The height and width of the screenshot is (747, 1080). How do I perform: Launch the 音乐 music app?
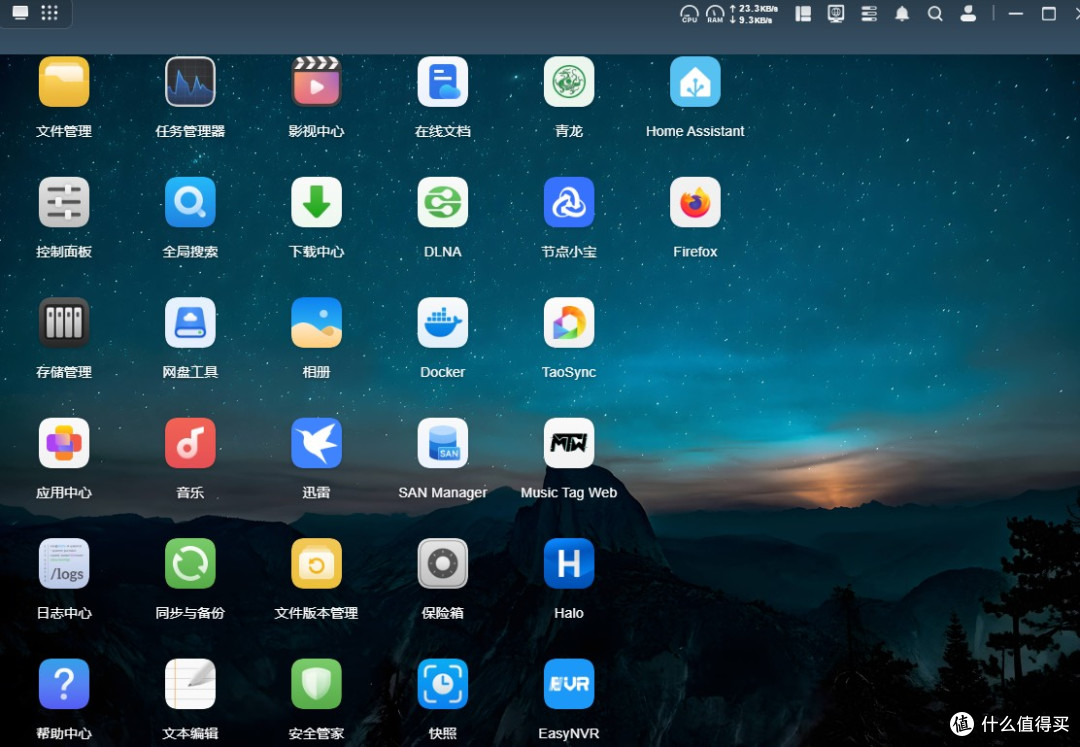(x=190, y=443)
